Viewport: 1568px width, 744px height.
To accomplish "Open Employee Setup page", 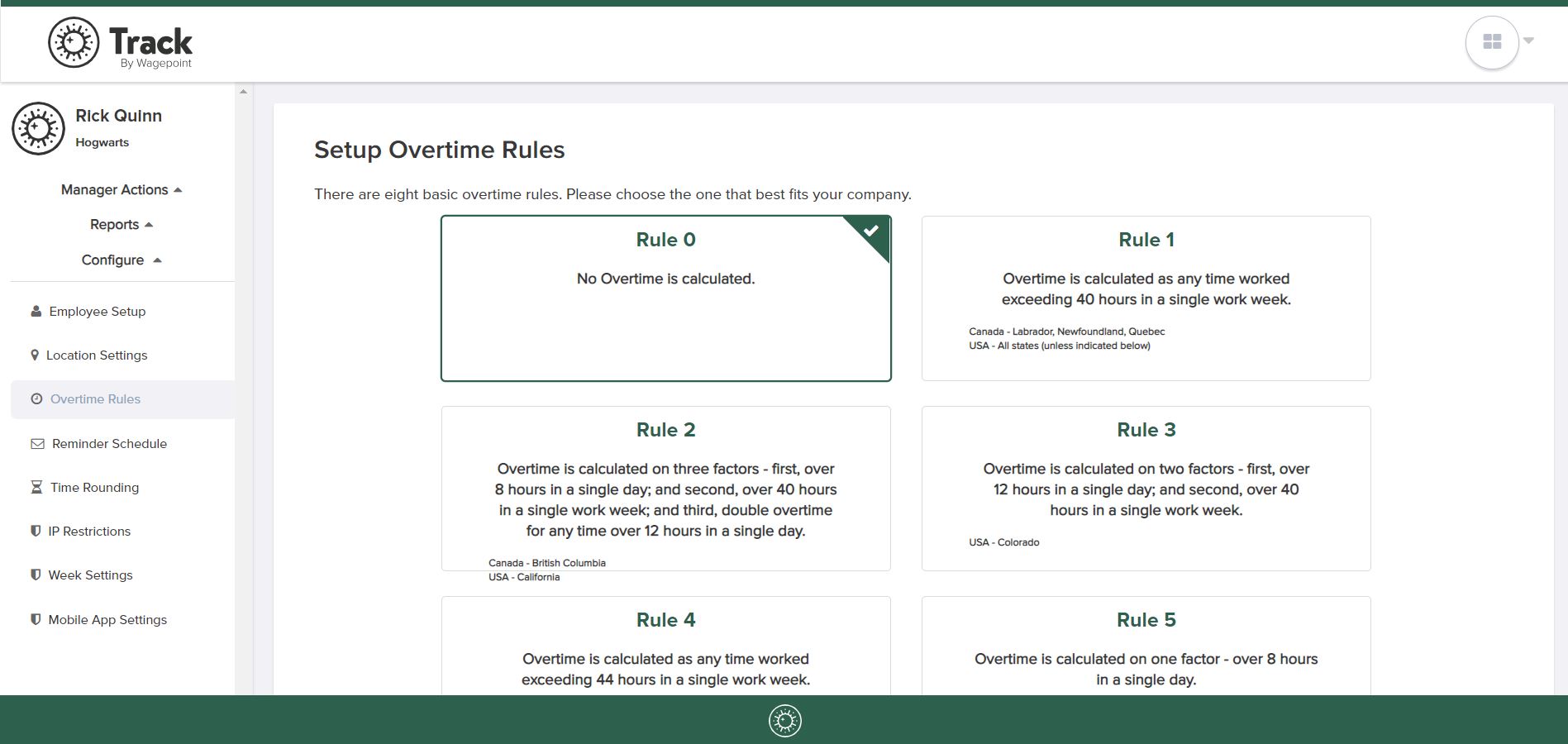I will [x=97, y=312].
